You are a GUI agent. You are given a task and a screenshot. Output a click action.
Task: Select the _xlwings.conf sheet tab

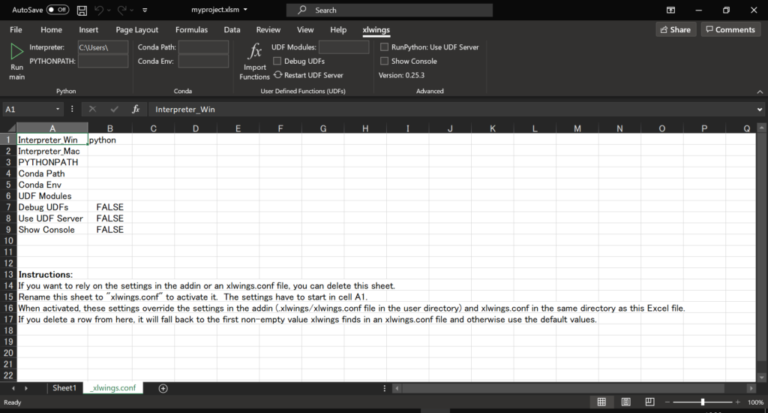tap(113, 388)
